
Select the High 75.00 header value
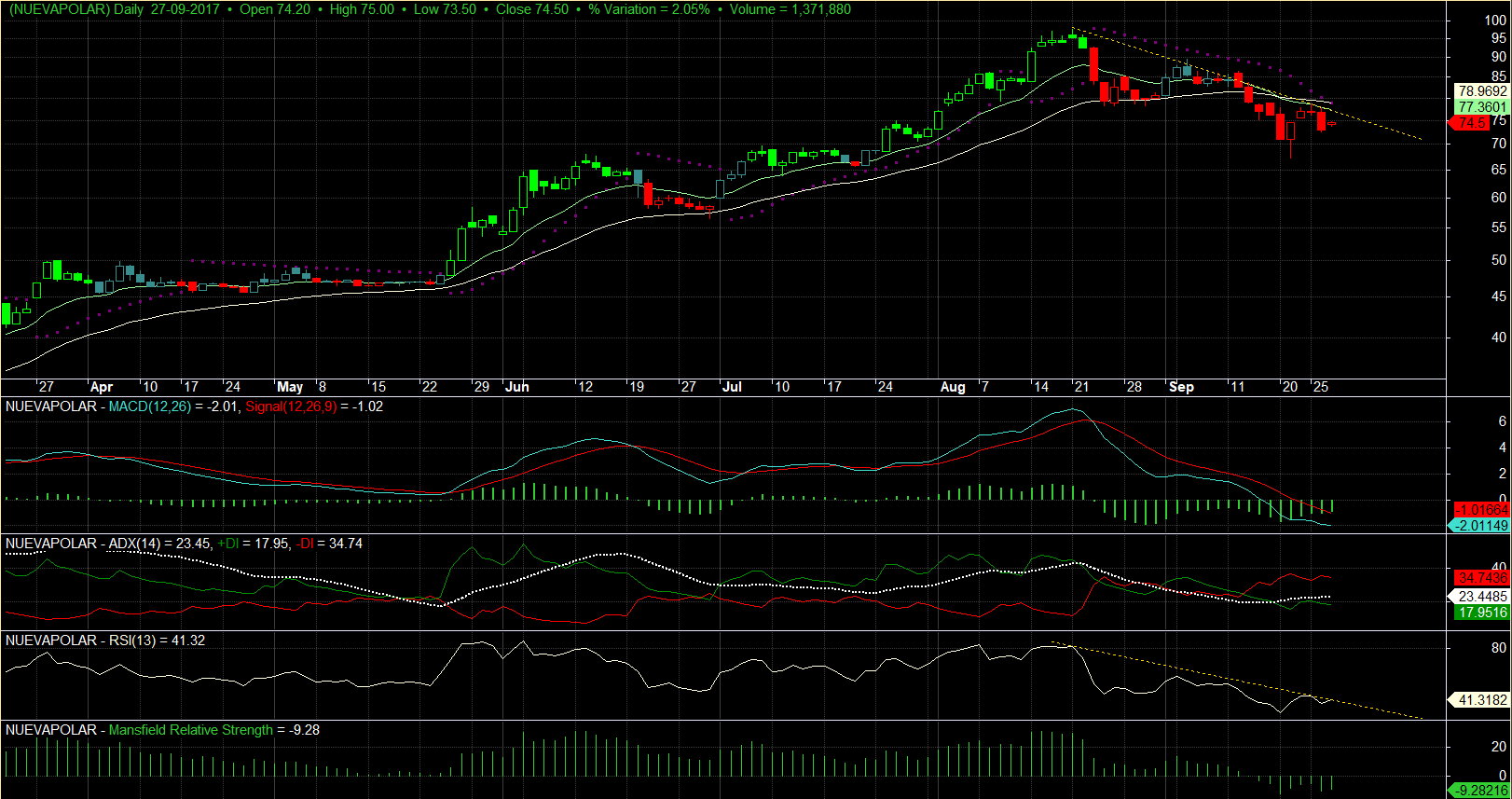362,9
